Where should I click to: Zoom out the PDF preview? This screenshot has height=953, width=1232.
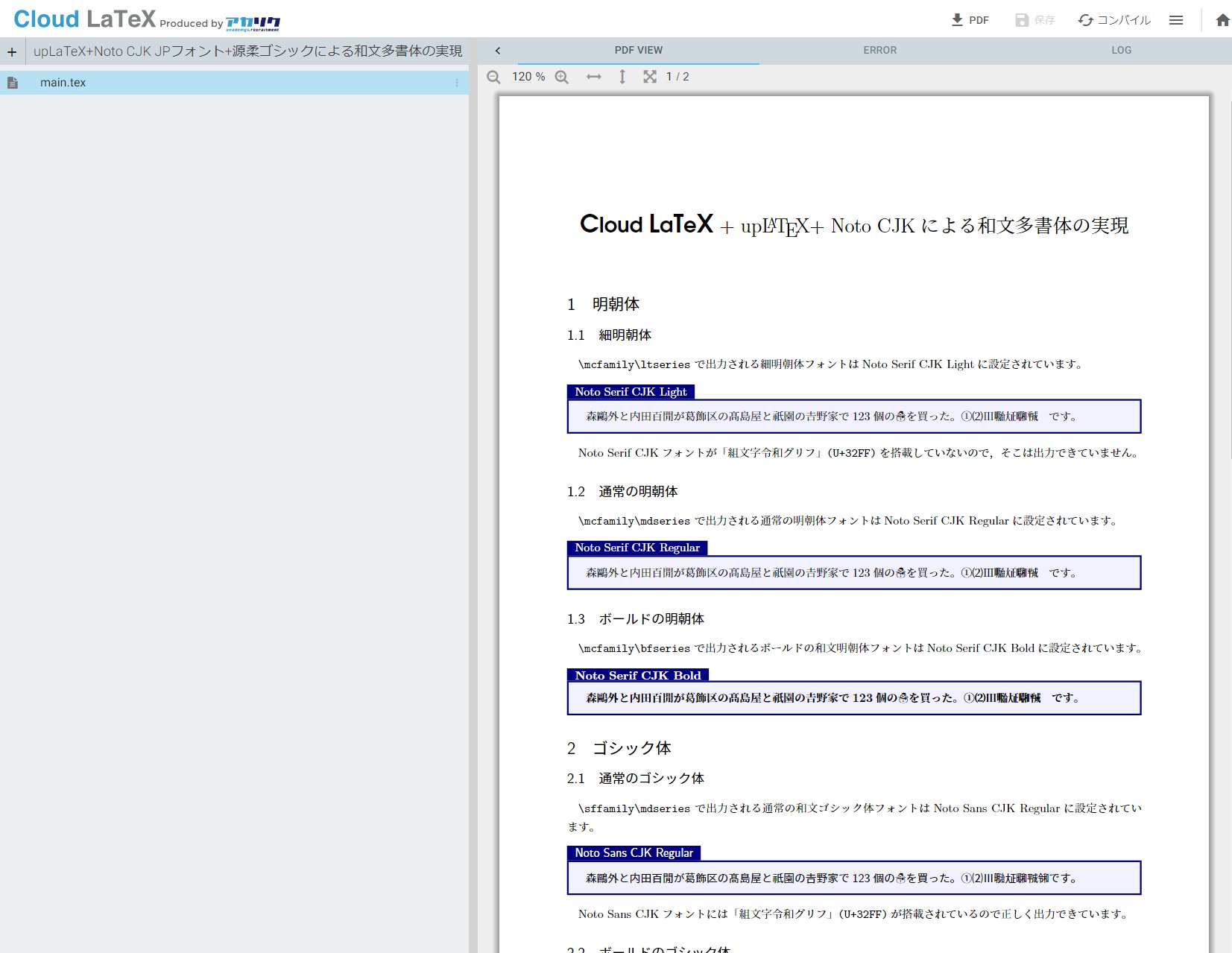coord(493,77)
